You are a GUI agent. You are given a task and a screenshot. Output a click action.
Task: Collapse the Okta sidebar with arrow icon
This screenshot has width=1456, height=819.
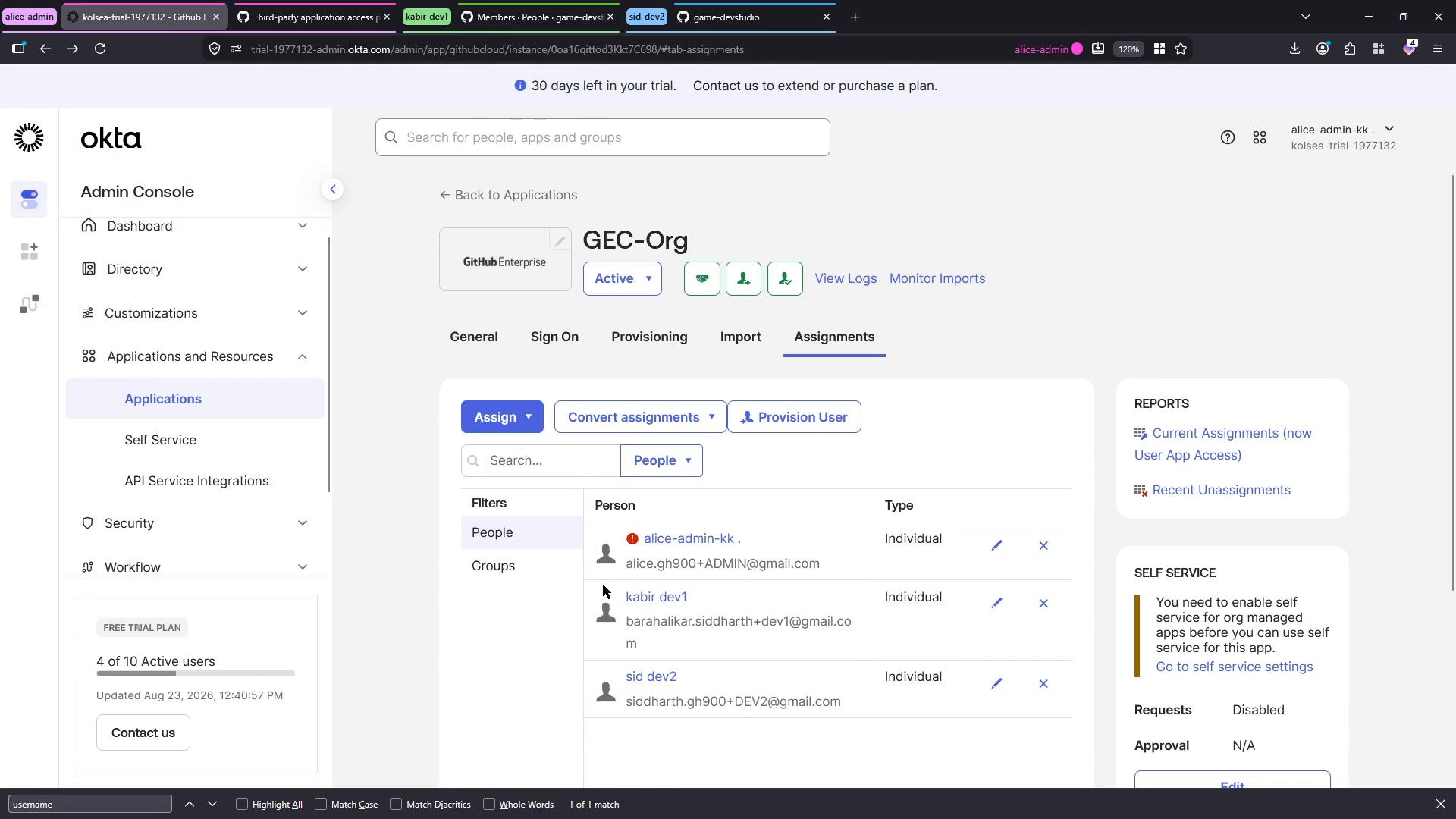pyautogui.click(x=332, y=190)
